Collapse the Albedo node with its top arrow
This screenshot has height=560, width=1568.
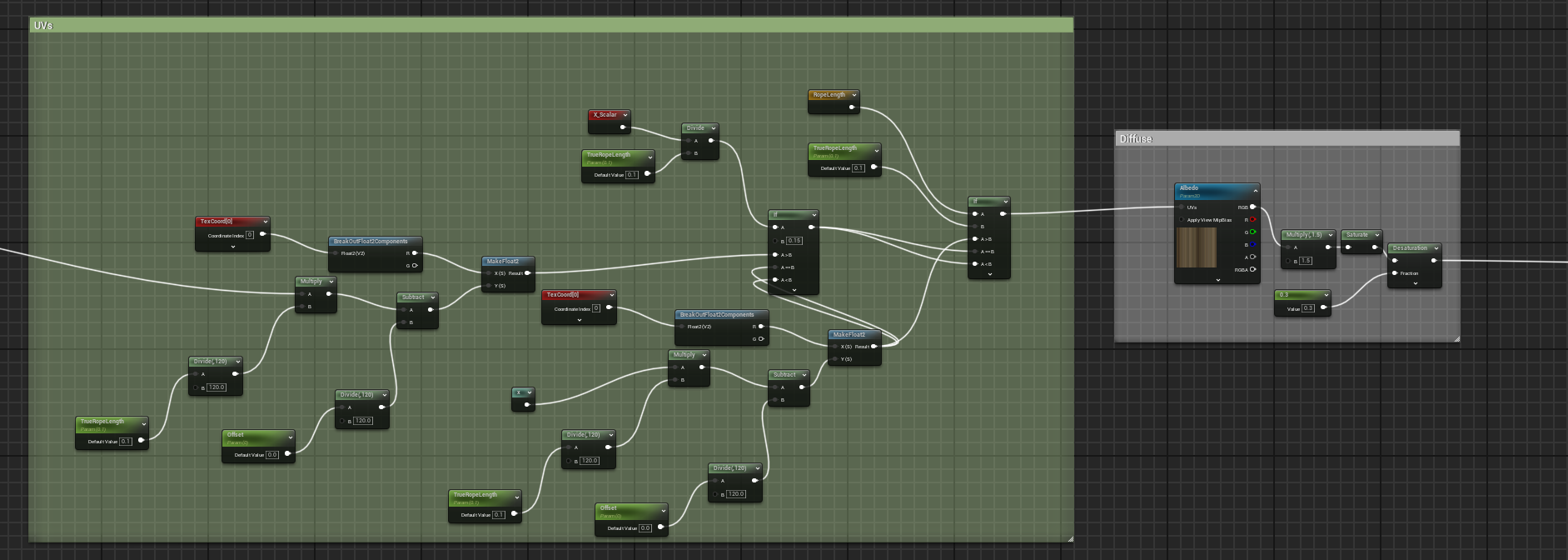pyautogui.click(x=1255, y=191)
